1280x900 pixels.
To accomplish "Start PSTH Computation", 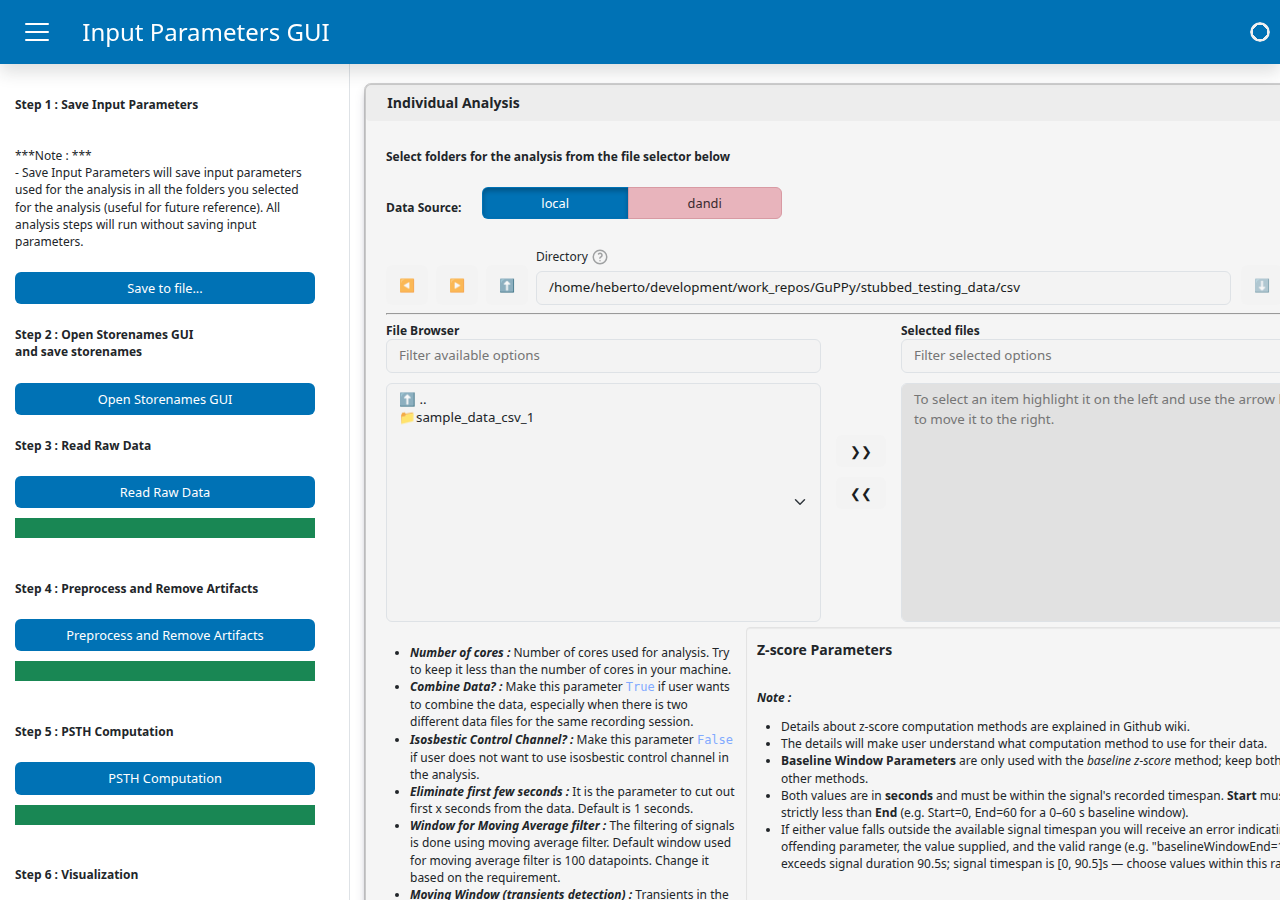I will pos(165,778).
